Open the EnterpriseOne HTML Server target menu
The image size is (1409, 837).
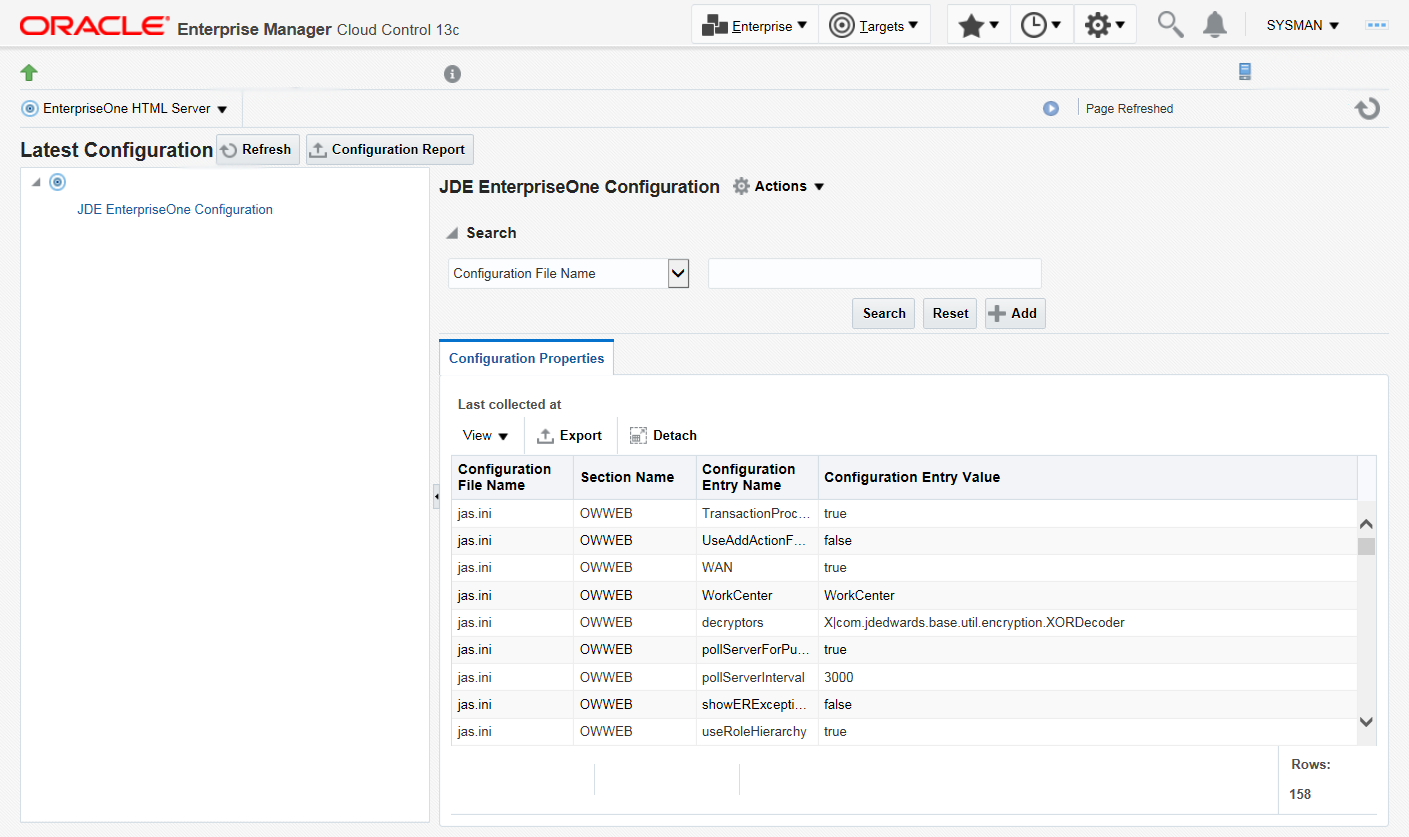[125, 109]
